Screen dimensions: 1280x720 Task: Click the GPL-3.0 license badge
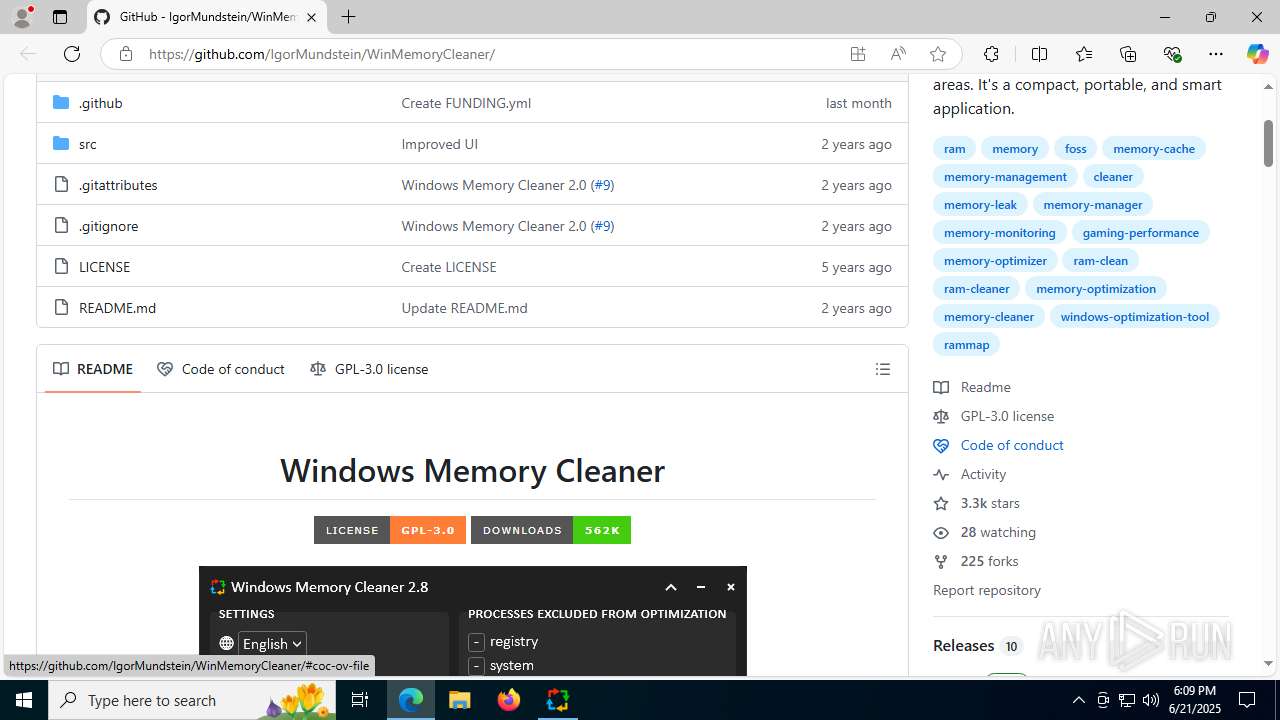pos(390,530)
